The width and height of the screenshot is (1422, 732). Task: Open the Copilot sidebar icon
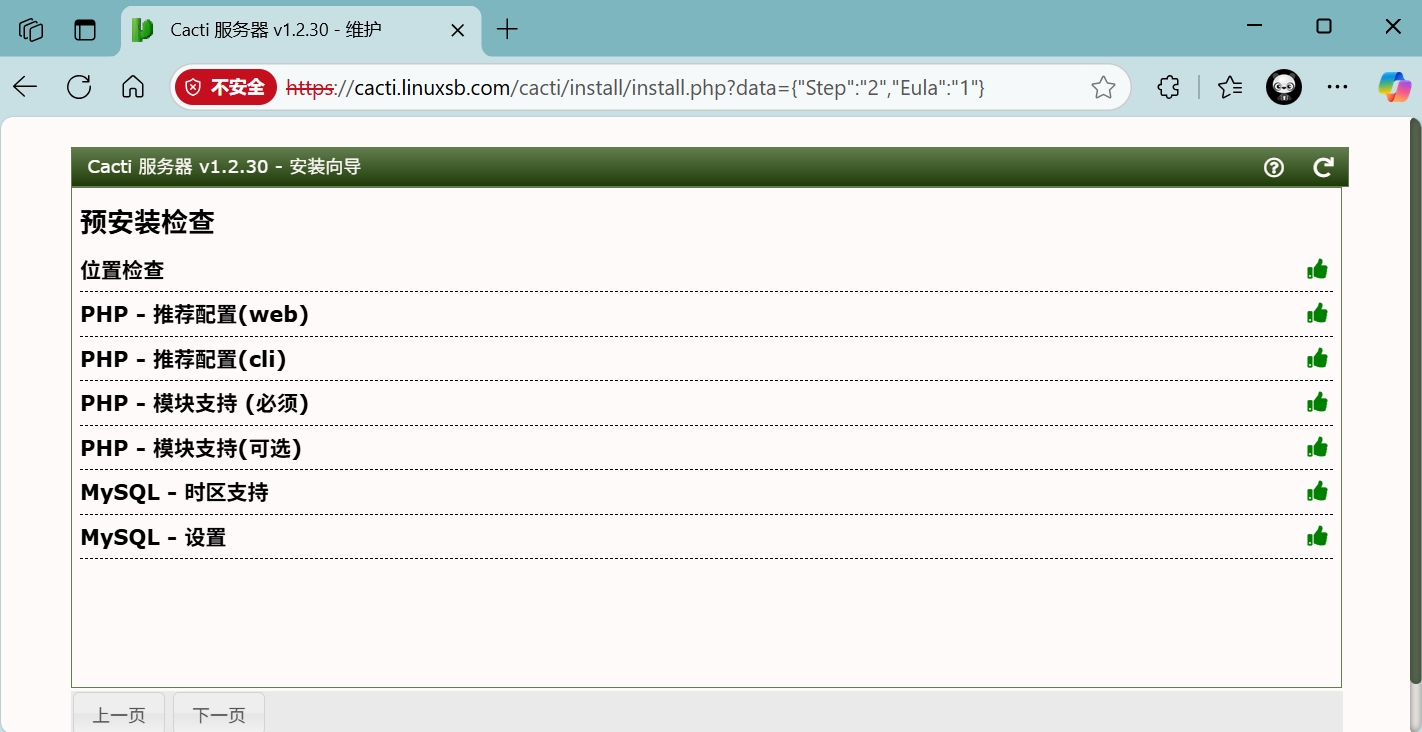(x=1394, y=87)
